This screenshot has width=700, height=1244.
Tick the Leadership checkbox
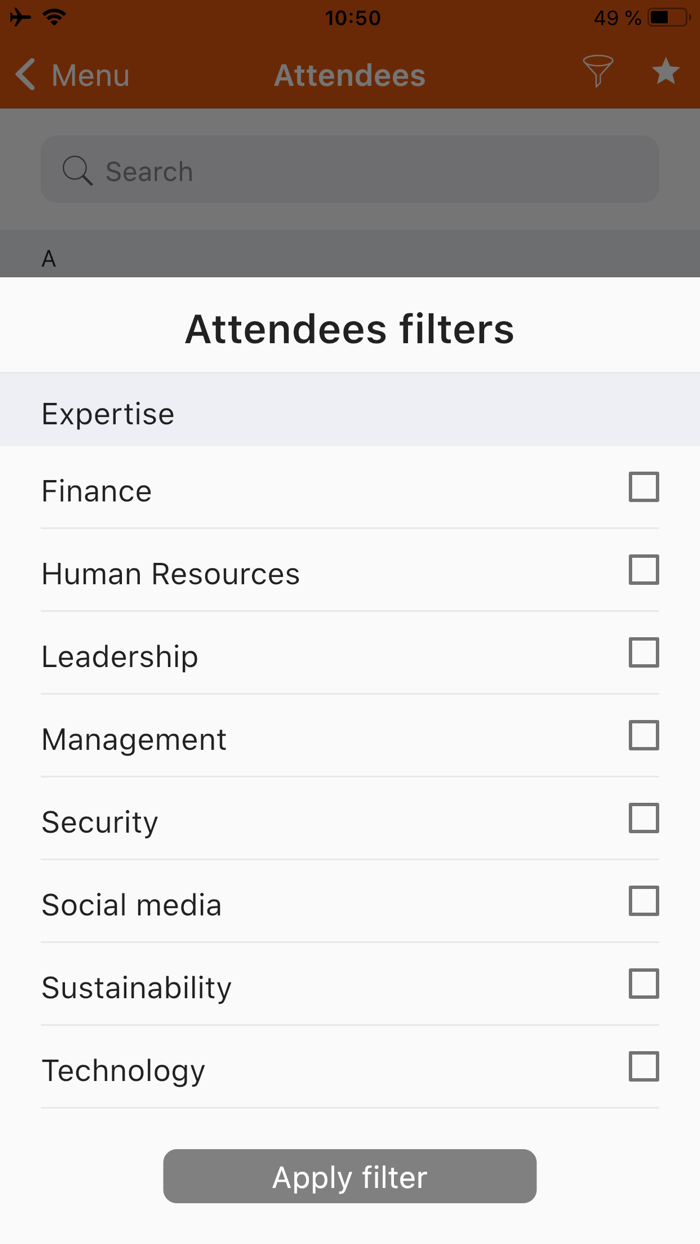(x=644, y=653)
